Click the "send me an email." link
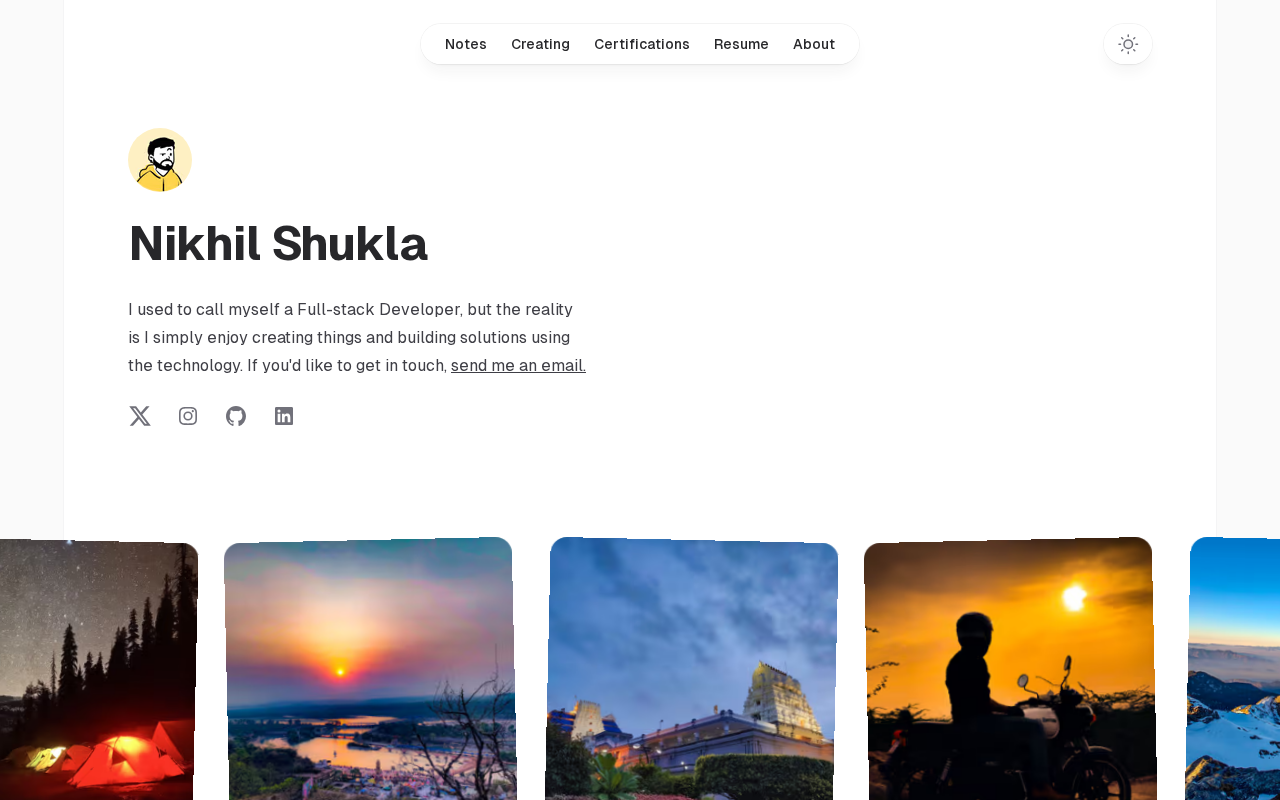Viewport: 1280px width, 800px height. pyautogui.click(x=518, y=366)
